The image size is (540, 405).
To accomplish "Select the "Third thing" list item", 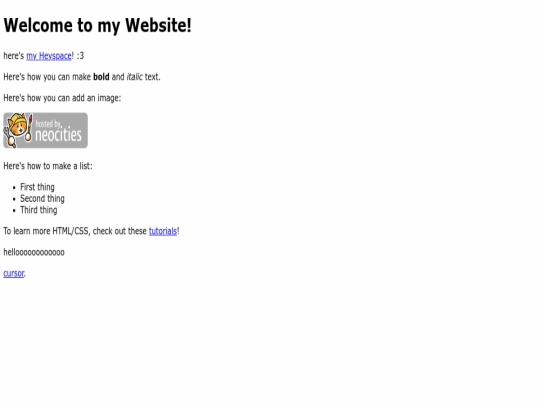I will click(x=39, y=210).
